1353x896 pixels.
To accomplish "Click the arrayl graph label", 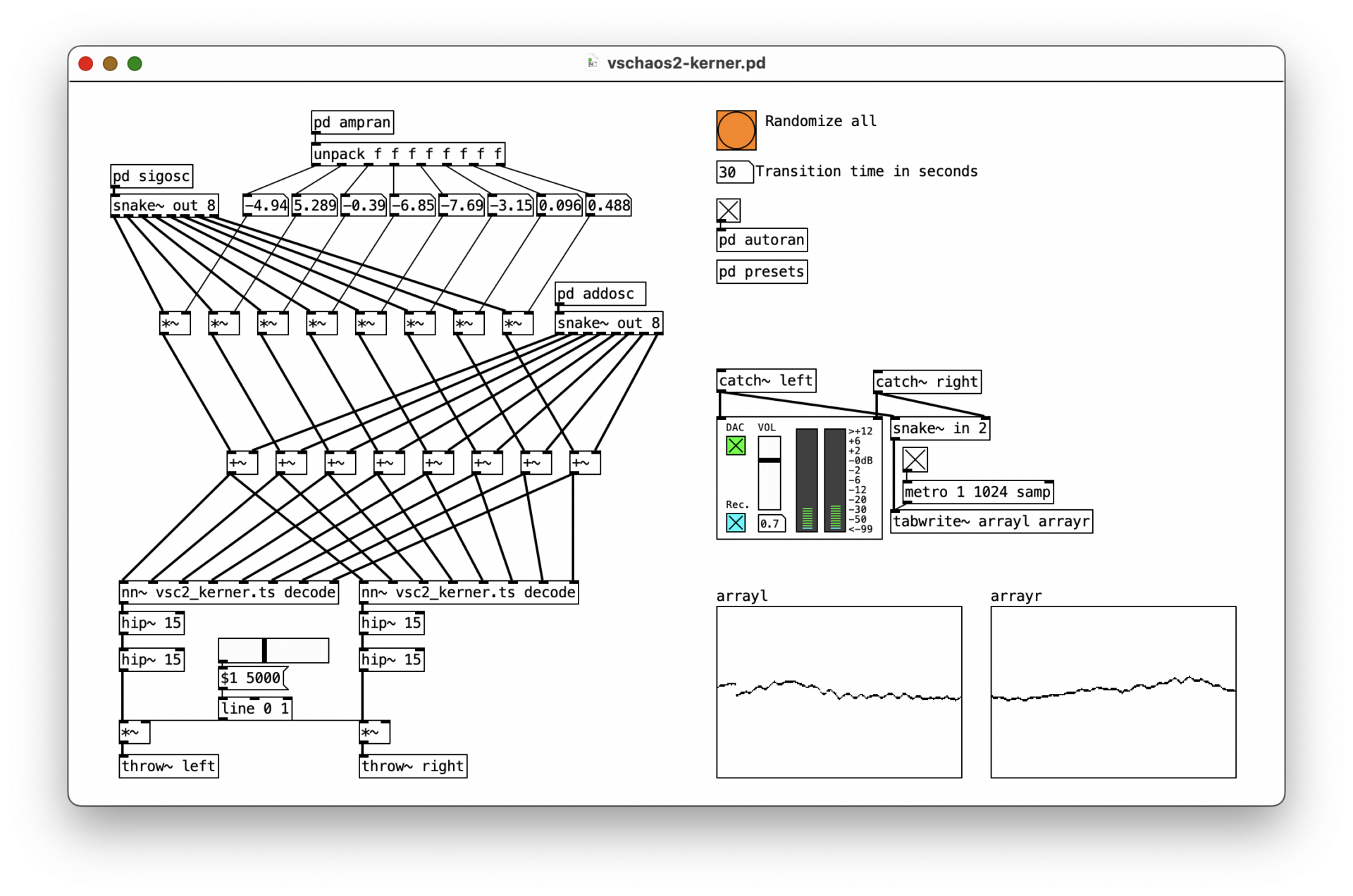I will (742, 596).
